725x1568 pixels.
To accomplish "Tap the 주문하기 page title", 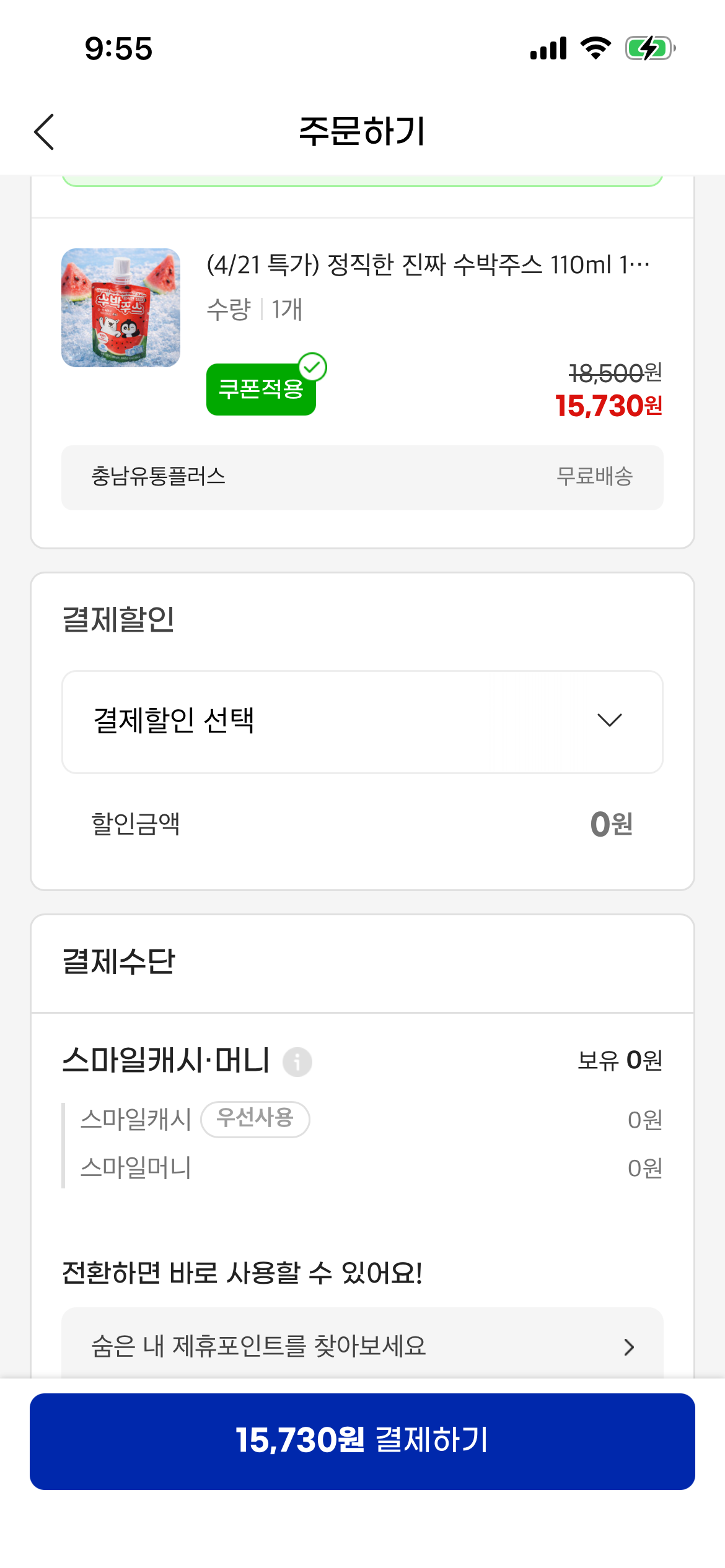I will coord(362,131).
